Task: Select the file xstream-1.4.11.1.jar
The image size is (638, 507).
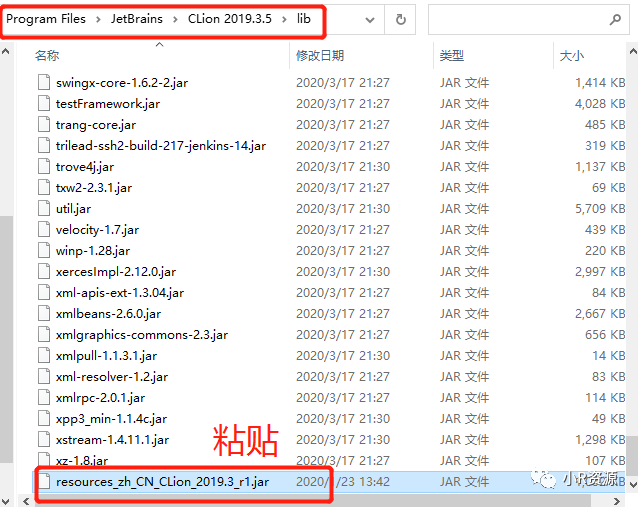Action: tap(112, 440)
